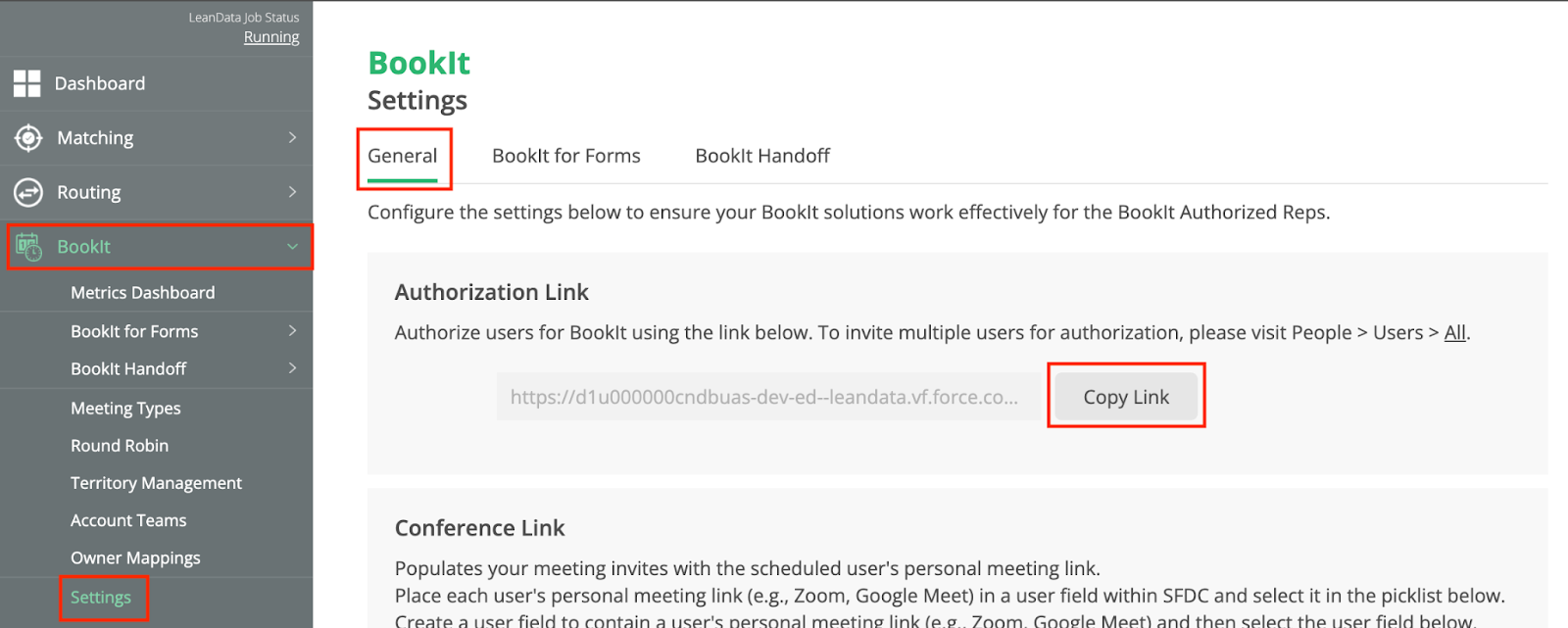The image size is (1568, 628).
Task: Click the Dashboard grid icon
Action: pos(27,83)
